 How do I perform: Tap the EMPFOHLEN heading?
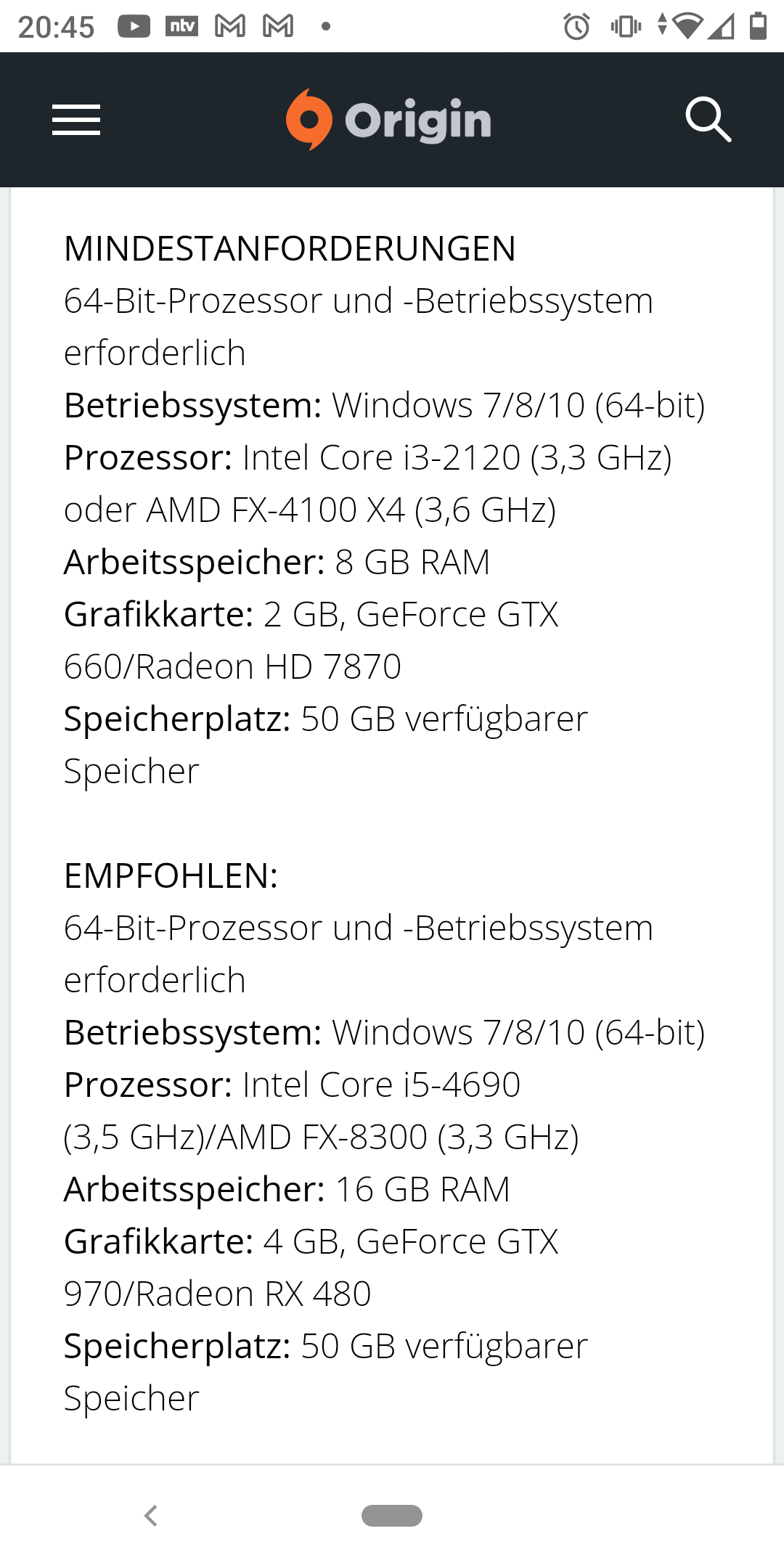pos(171,876)
